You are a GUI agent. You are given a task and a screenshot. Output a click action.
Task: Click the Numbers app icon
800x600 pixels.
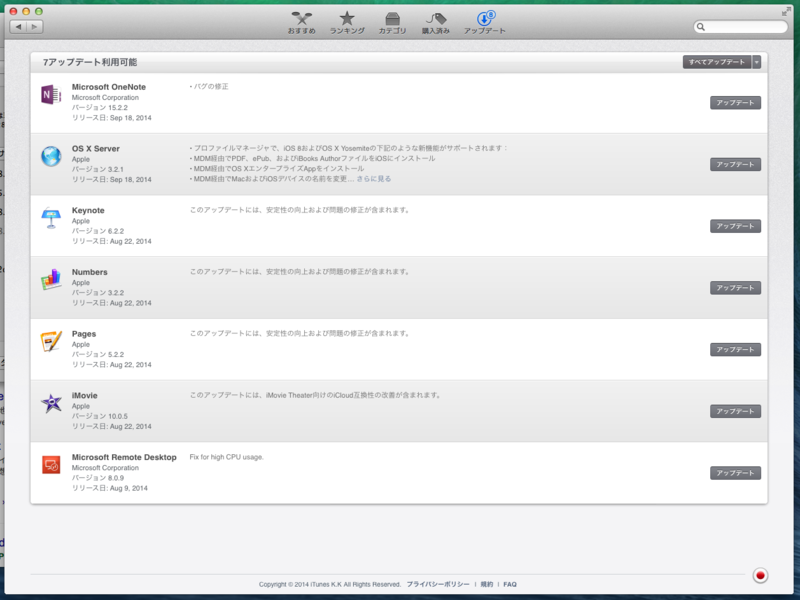click(x=51, y=280)
